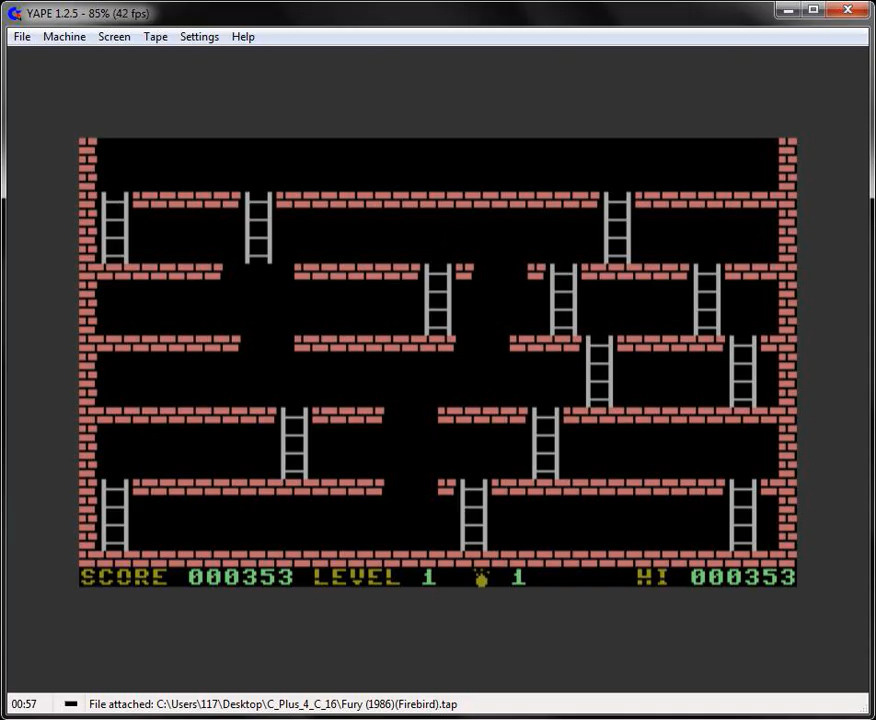876x720 pixels.
Task: Click the SCORE label in the game
Action: click(x=123, y=577)
